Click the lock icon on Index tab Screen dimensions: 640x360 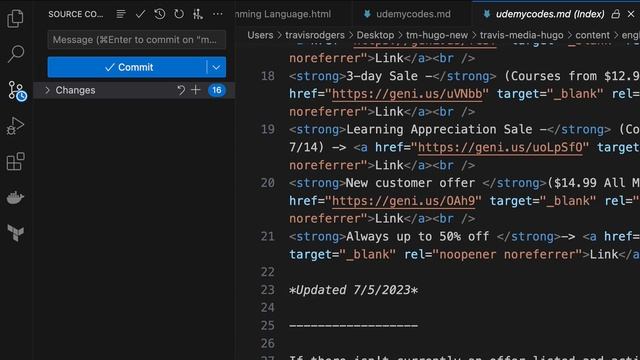point(616,14)
